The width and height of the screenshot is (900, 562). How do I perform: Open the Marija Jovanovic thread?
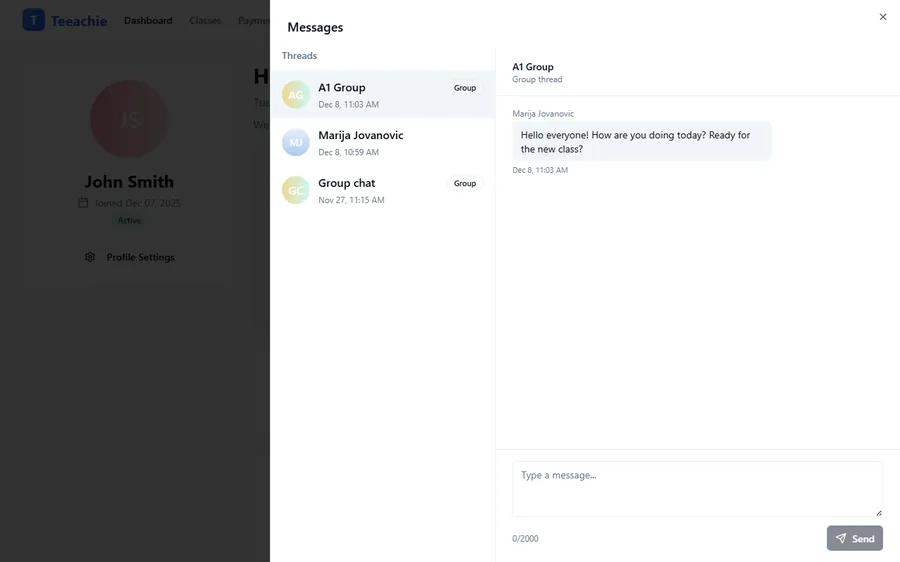tap(382, 143)
